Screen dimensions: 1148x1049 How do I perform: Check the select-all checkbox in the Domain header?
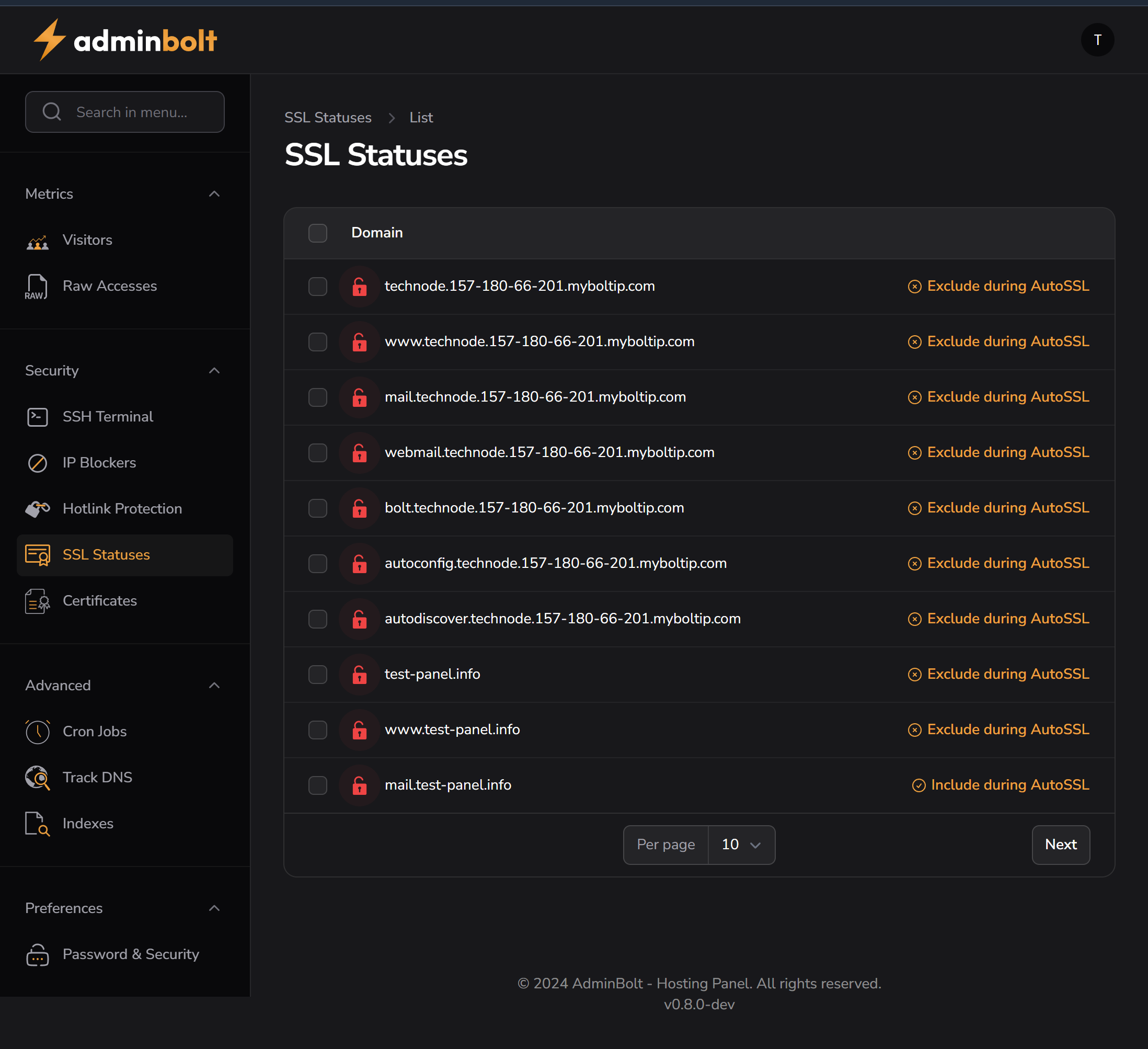pyautogui.click(x=317, y=232)
